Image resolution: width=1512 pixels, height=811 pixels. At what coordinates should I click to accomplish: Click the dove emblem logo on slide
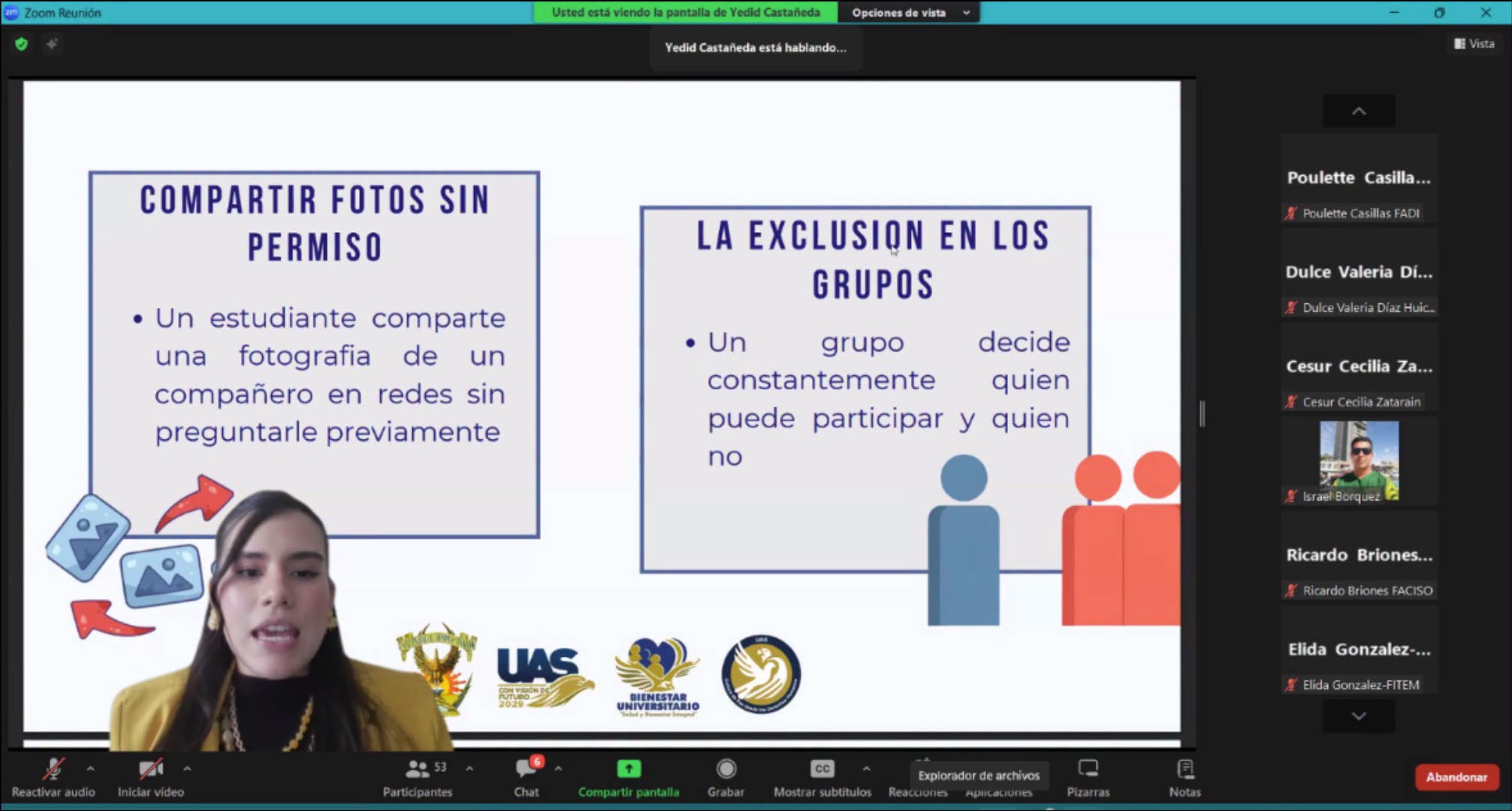point(761,674)
